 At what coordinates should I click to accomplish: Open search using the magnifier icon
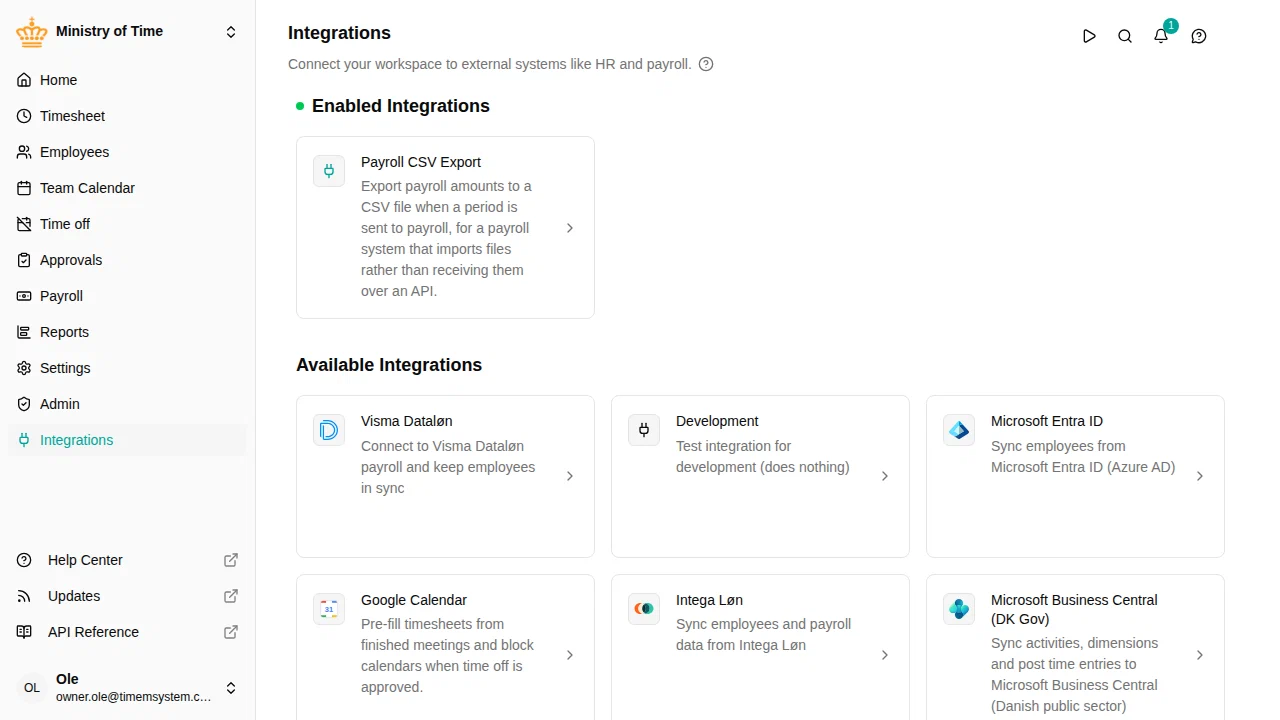coord(1125,36)
